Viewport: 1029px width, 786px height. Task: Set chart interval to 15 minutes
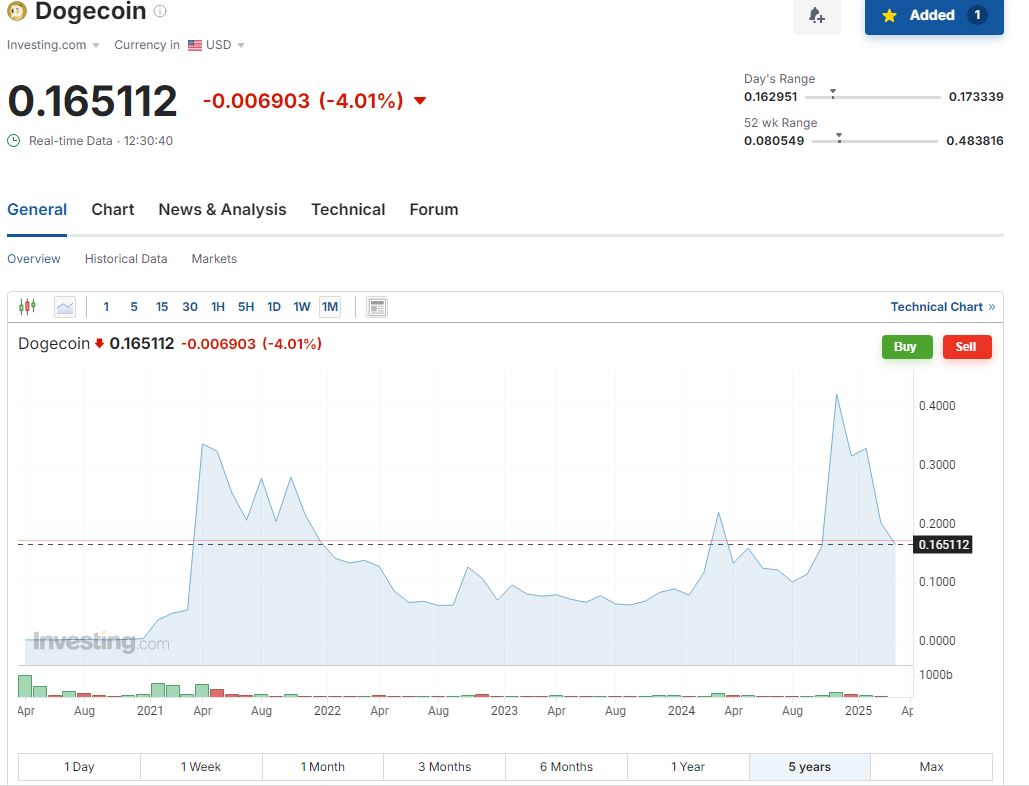click(x=162, y=306)
